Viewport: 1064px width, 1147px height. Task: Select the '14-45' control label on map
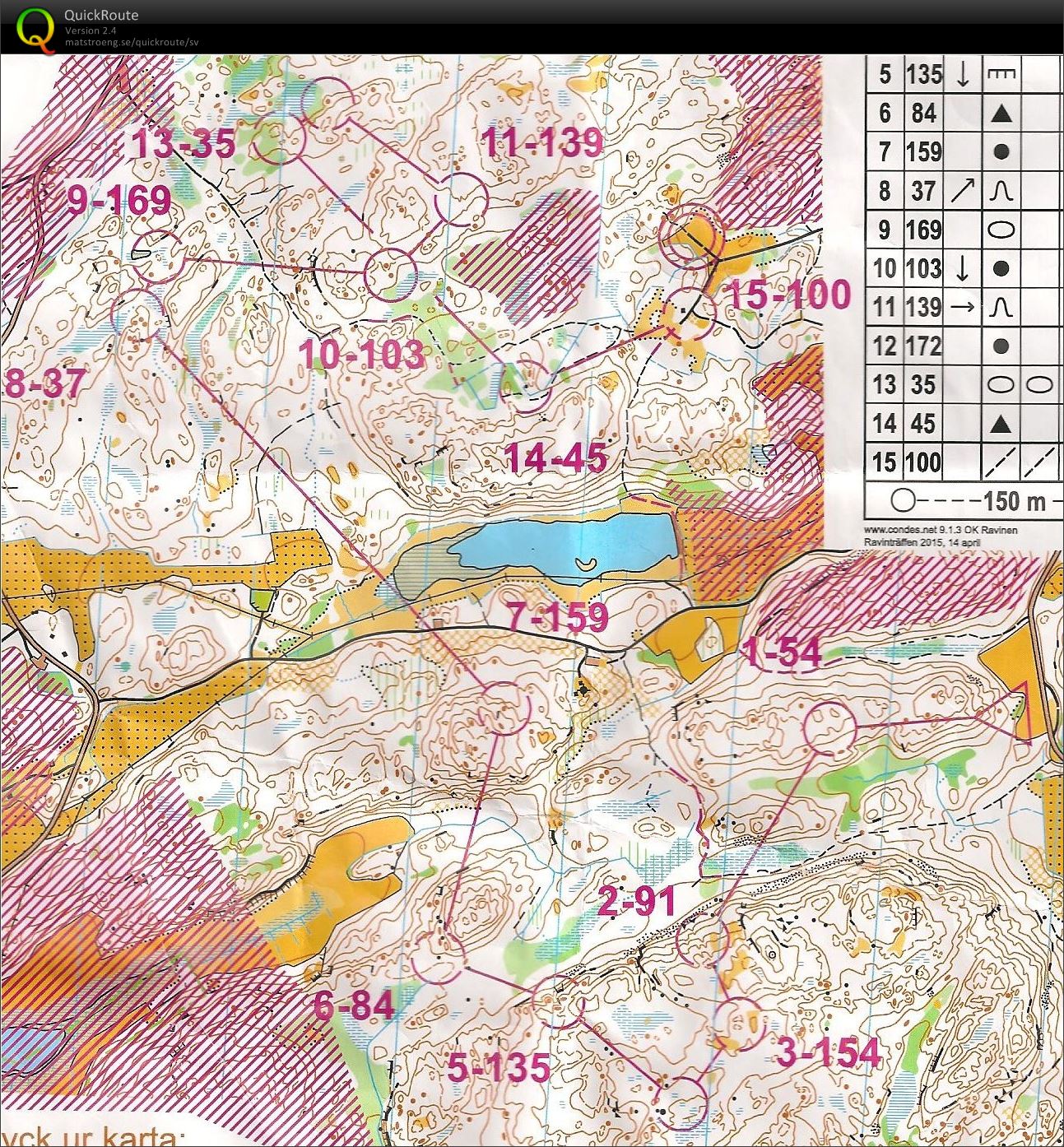point(556,457)
